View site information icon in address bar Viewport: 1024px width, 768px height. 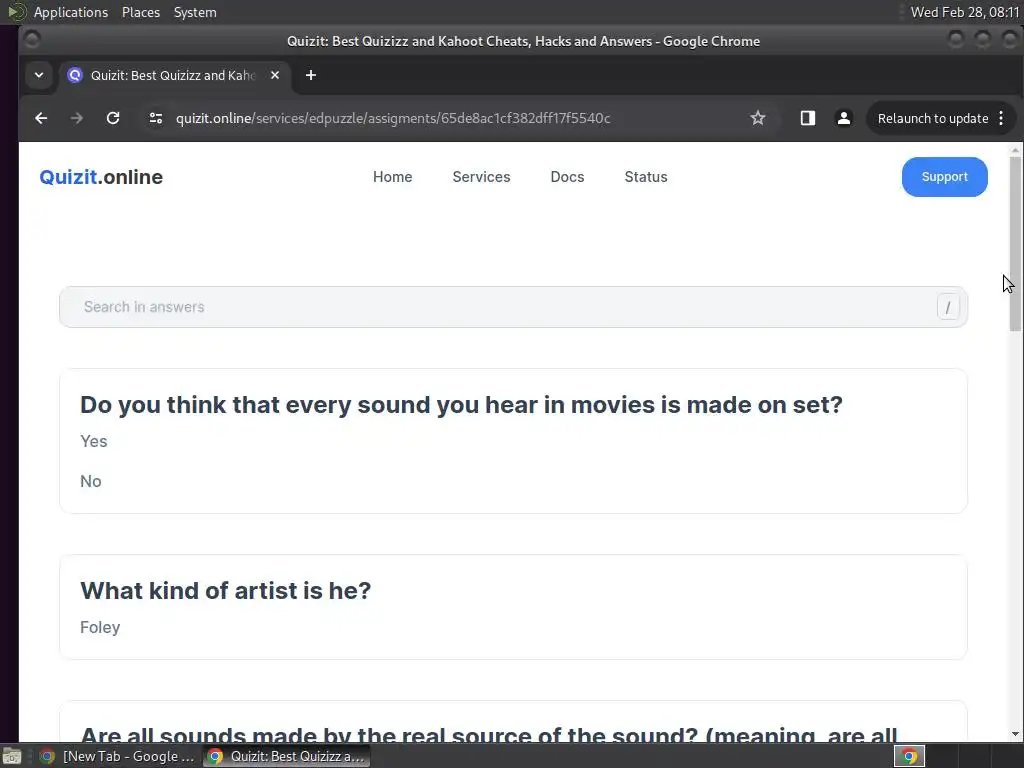click(x=155, y=118)
